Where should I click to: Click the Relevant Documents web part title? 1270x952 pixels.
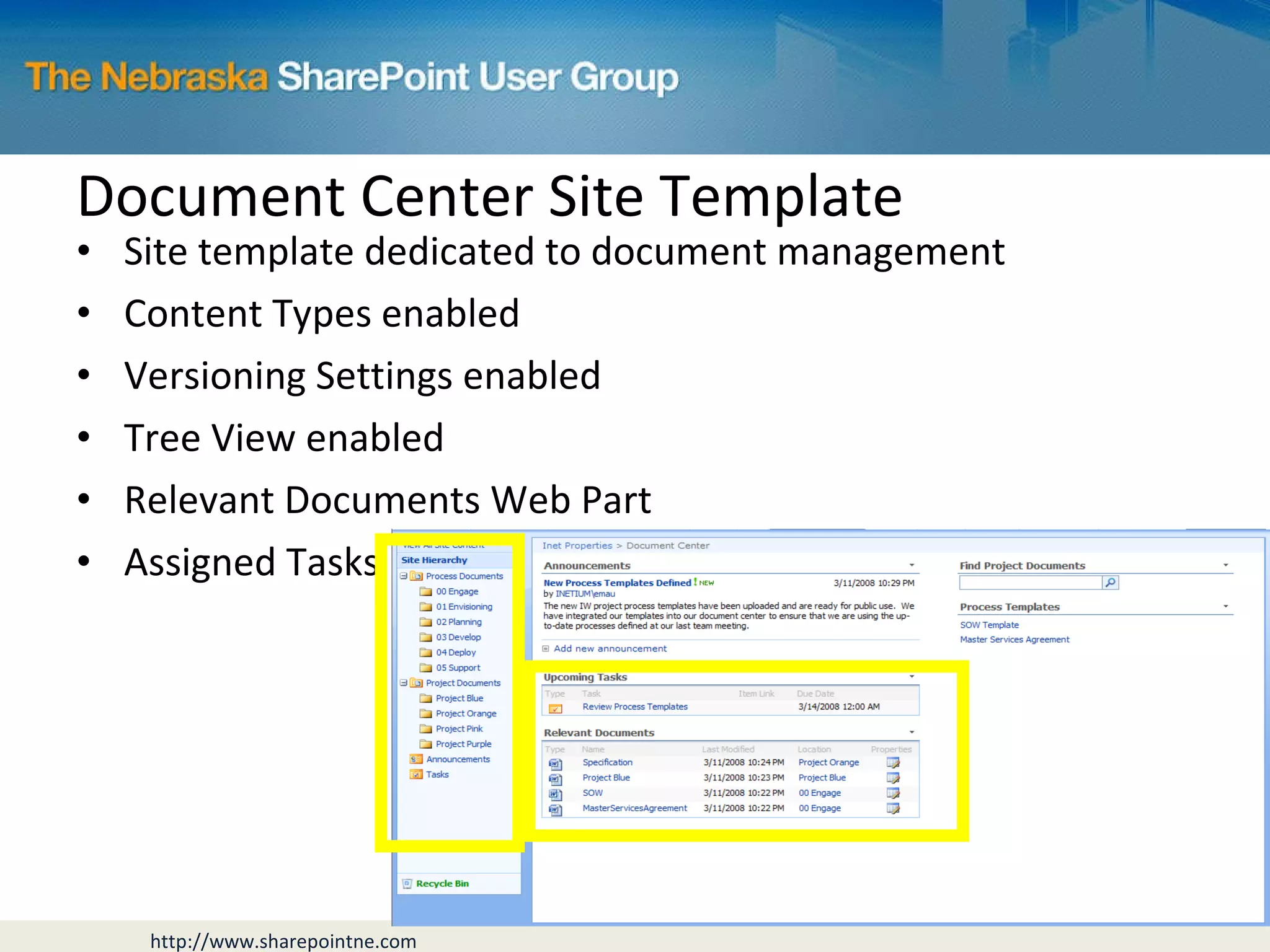pos(599,733)
